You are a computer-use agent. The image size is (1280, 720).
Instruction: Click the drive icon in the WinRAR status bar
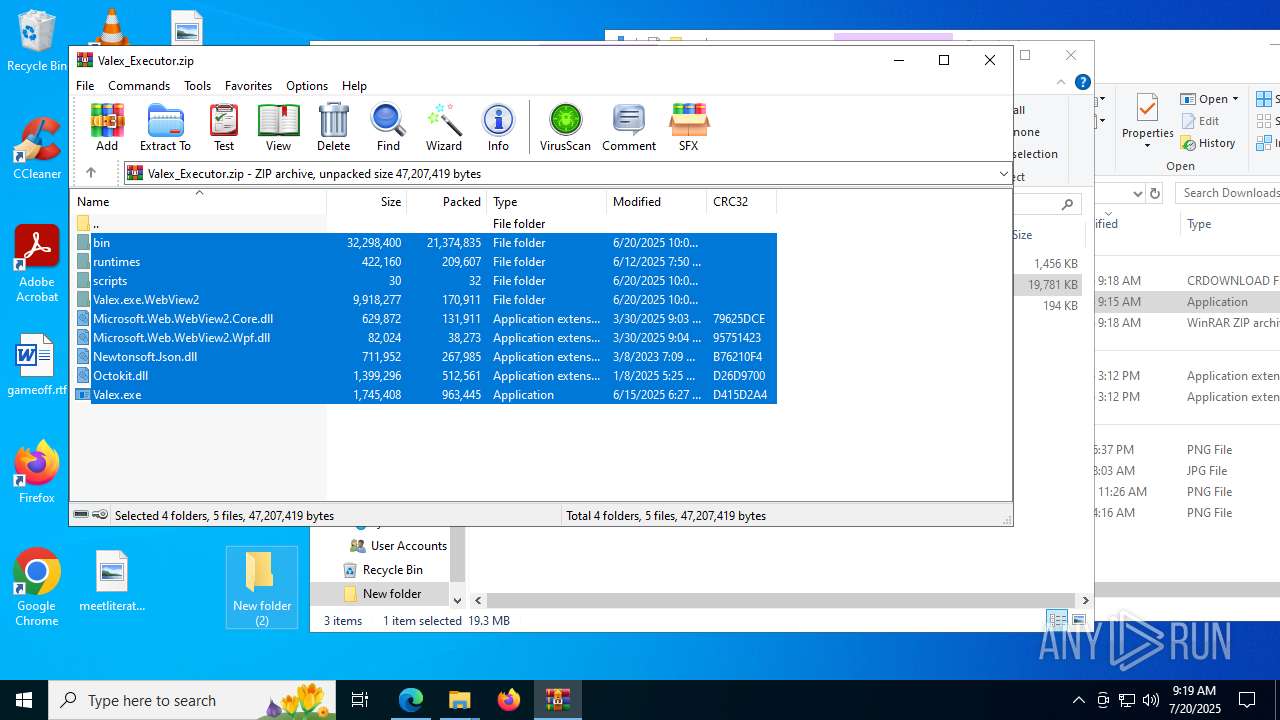(81, 515)
